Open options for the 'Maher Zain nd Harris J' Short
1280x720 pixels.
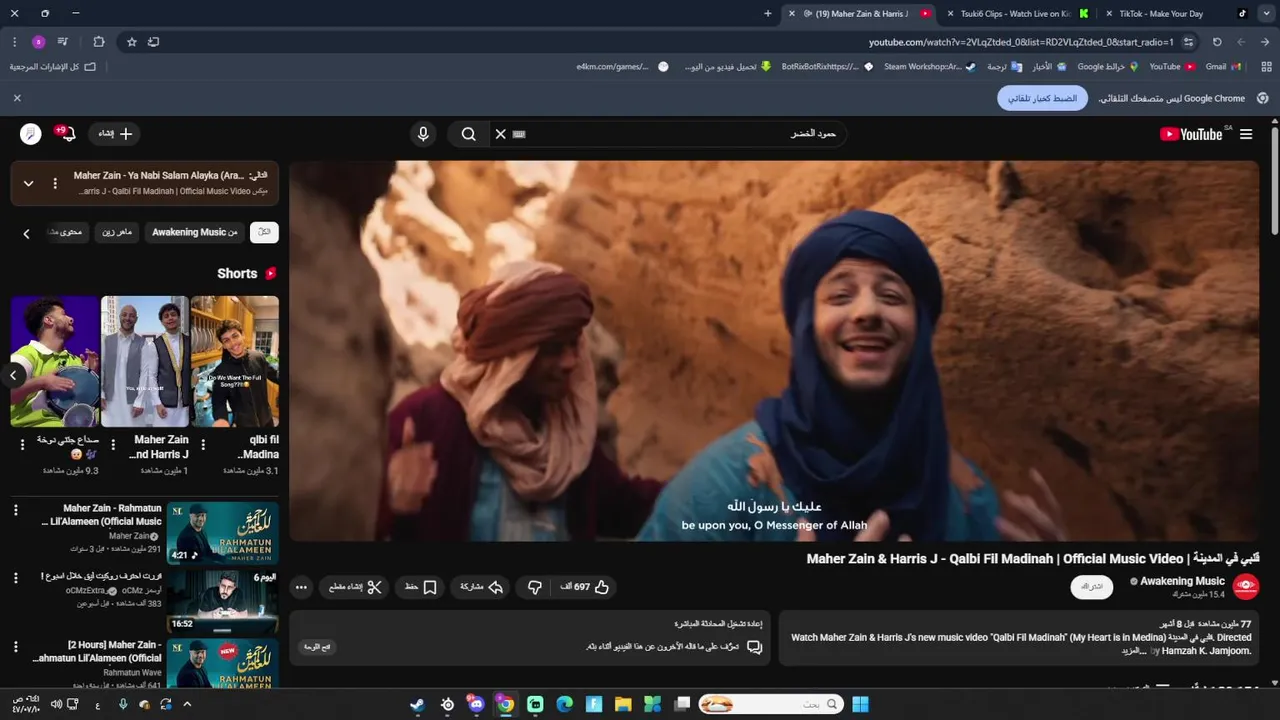[113, 445]
